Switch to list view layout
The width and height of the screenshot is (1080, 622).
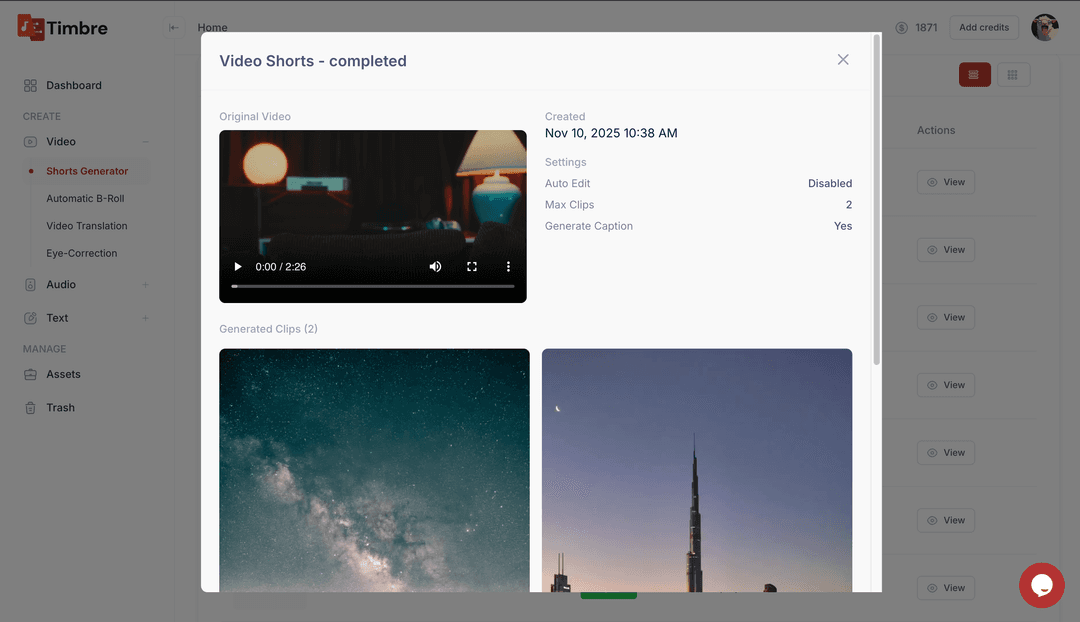(x=974, y=75)
